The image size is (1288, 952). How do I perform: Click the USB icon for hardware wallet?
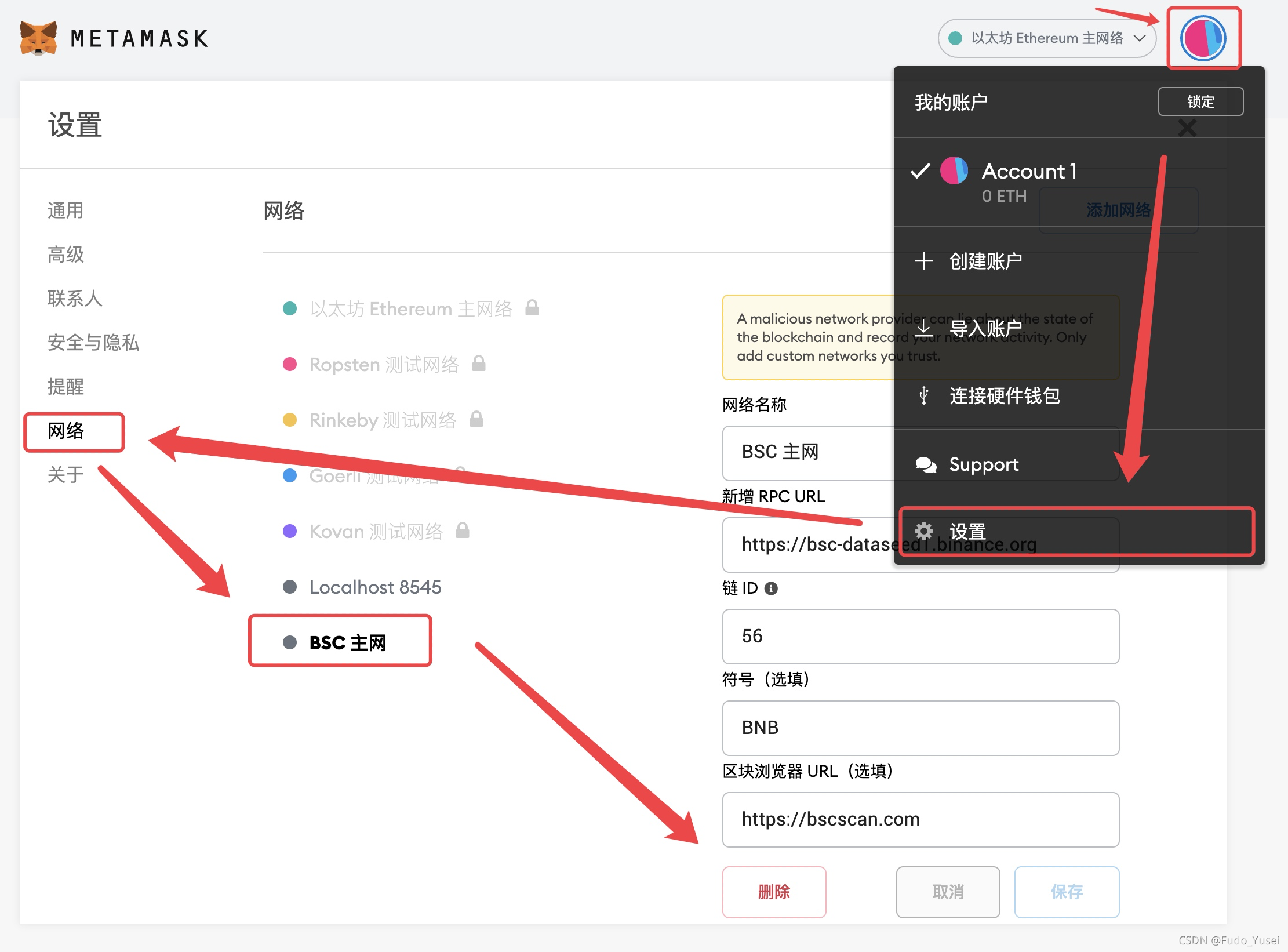point(924,395)
